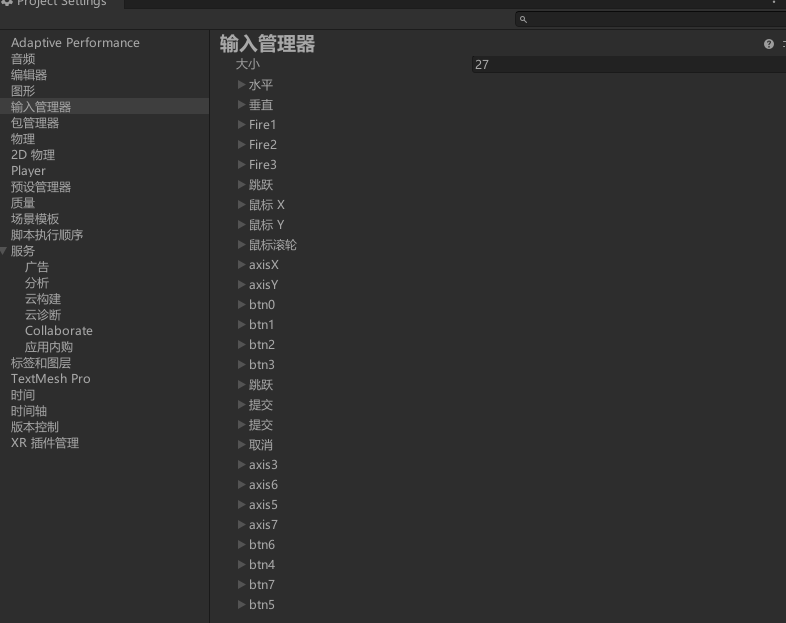786x623 pixels.
Task: Expand the 鼠标 Y axis entry
Action: 241,225
